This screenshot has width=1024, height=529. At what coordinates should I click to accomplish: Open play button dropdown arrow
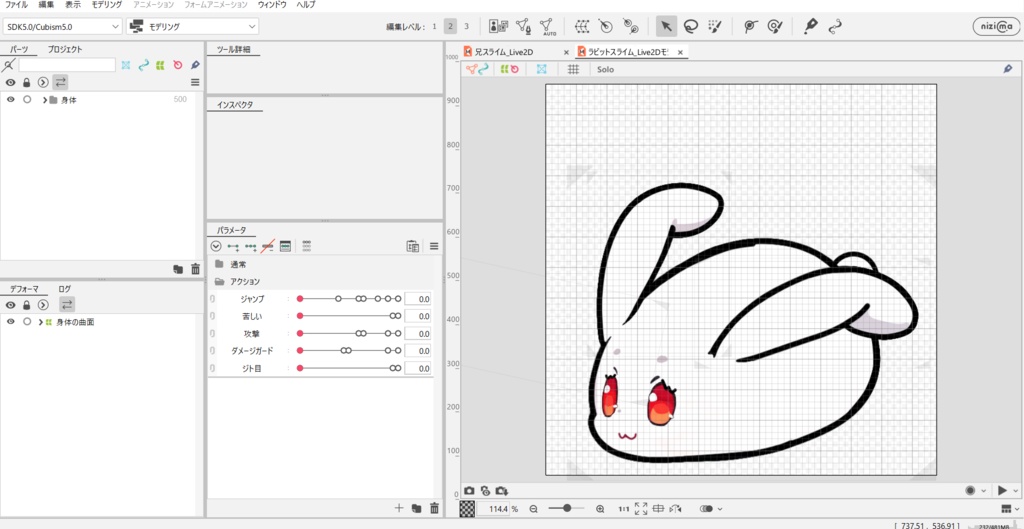[1016, 490]
